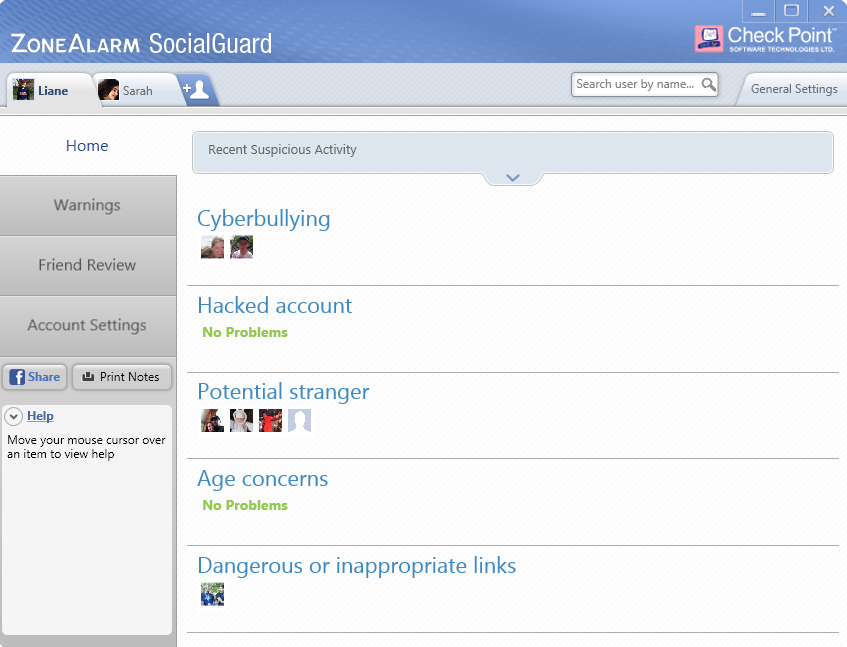Viewport: 847px width, 647px height.
Task: Open the Help link
Action: click(x=40, y=416)
